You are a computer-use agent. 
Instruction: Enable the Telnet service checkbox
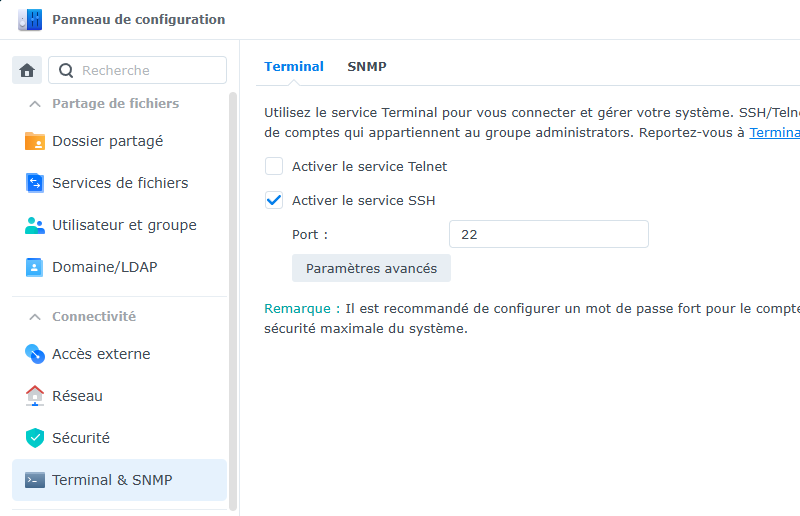(x=274, y=166)
